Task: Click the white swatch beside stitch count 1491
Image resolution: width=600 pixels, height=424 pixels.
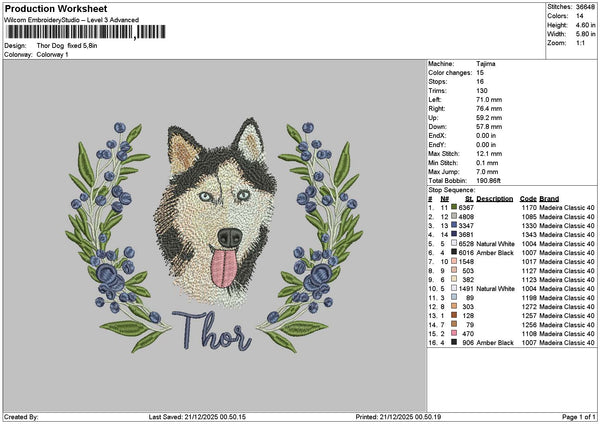Action: click(x=454, y=288)
